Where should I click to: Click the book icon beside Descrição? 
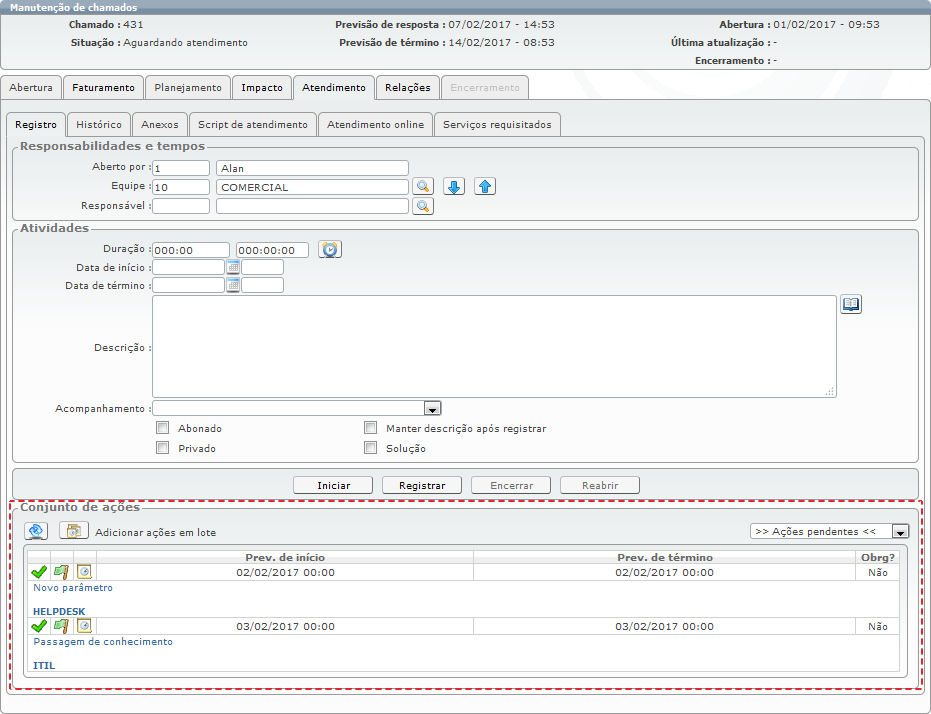click(851, 304)
